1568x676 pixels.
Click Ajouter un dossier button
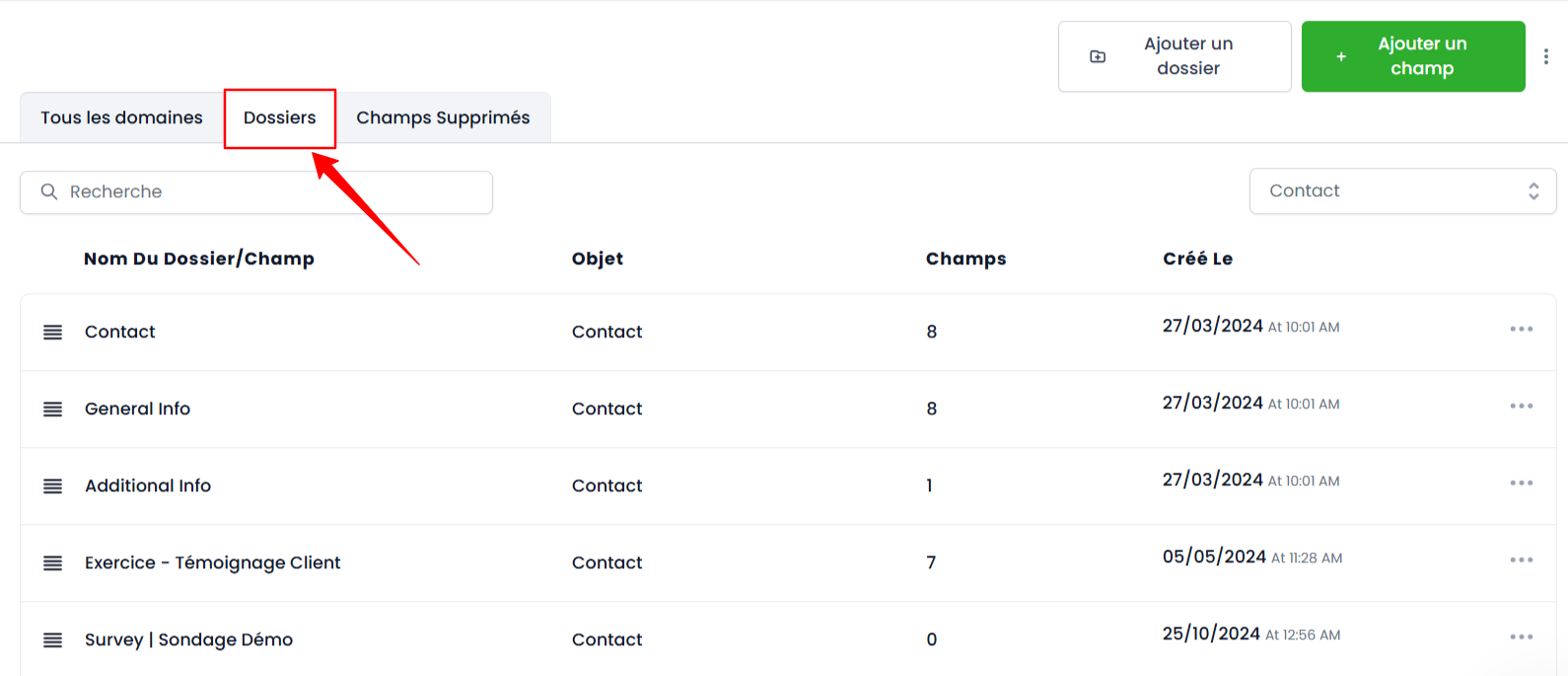1175,56
